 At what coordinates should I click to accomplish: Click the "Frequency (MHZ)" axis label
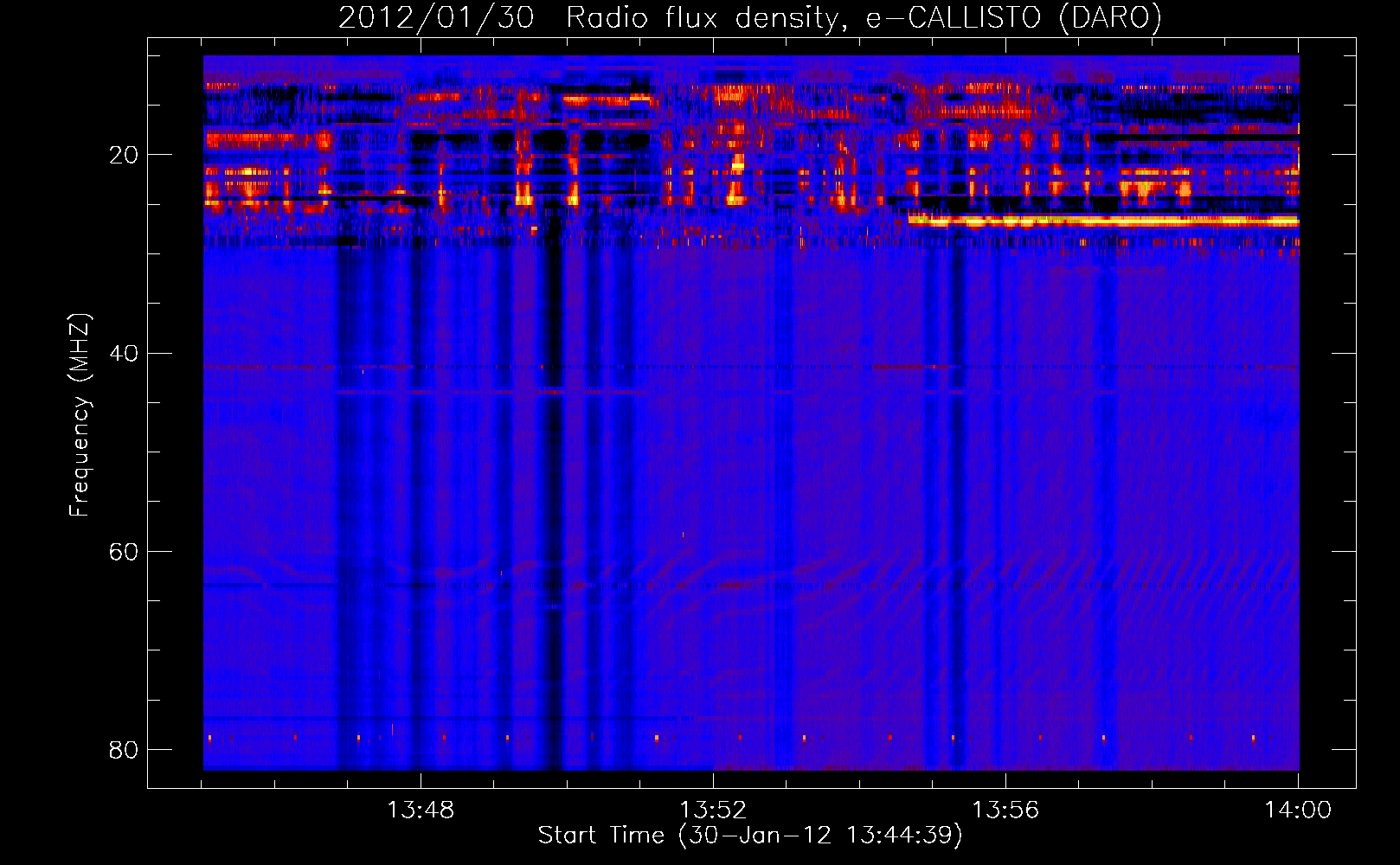[80, 415]
